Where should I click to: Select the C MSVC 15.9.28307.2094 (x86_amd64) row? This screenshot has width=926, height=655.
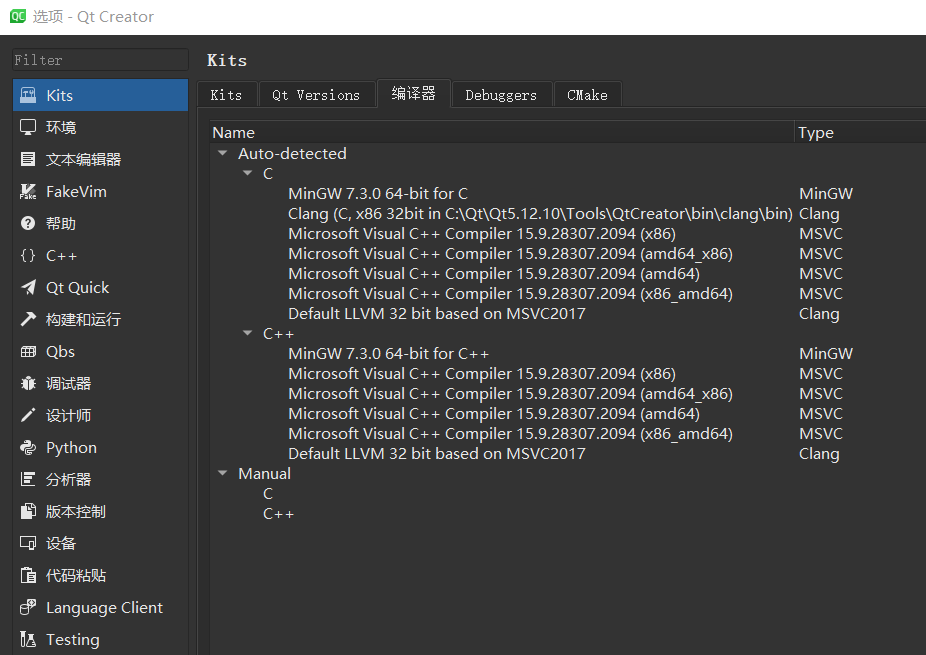[x=510, y=294]
